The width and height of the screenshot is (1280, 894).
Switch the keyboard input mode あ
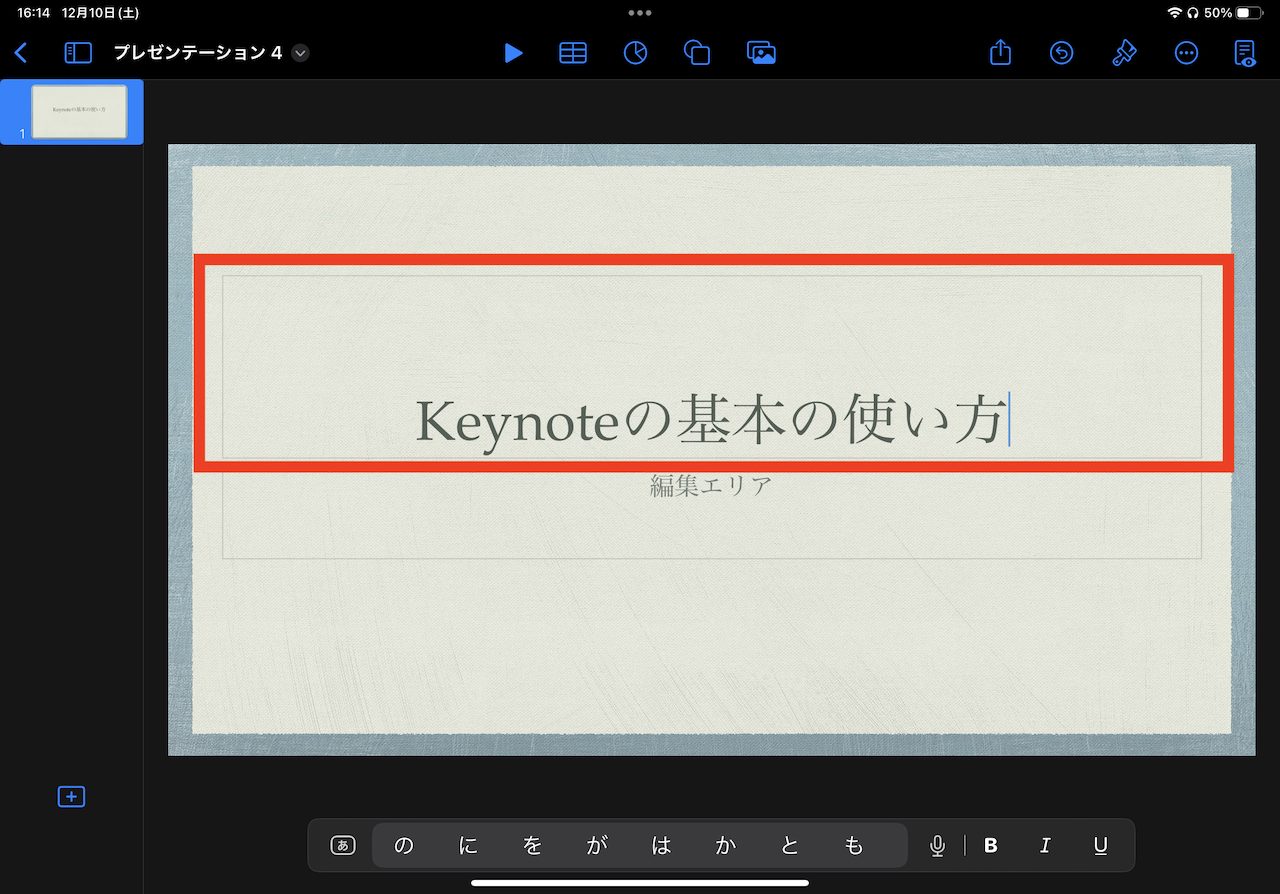343,846
